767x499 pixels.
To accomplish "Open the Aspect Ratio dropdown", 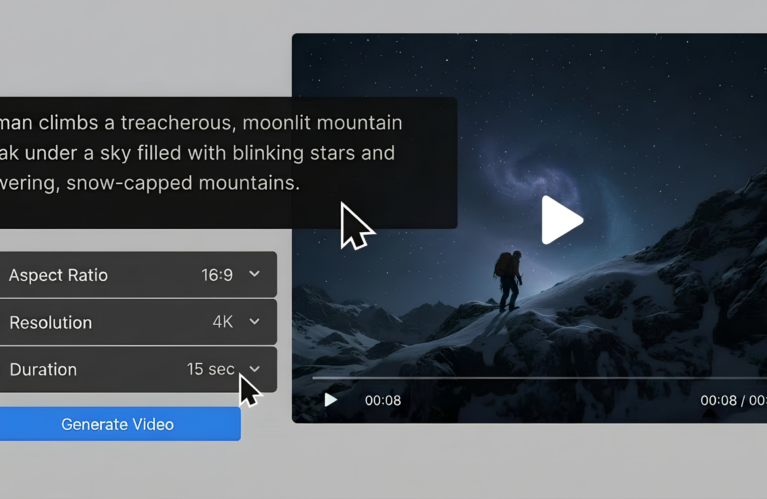I will pyautogui.click(x=138, y=275).
